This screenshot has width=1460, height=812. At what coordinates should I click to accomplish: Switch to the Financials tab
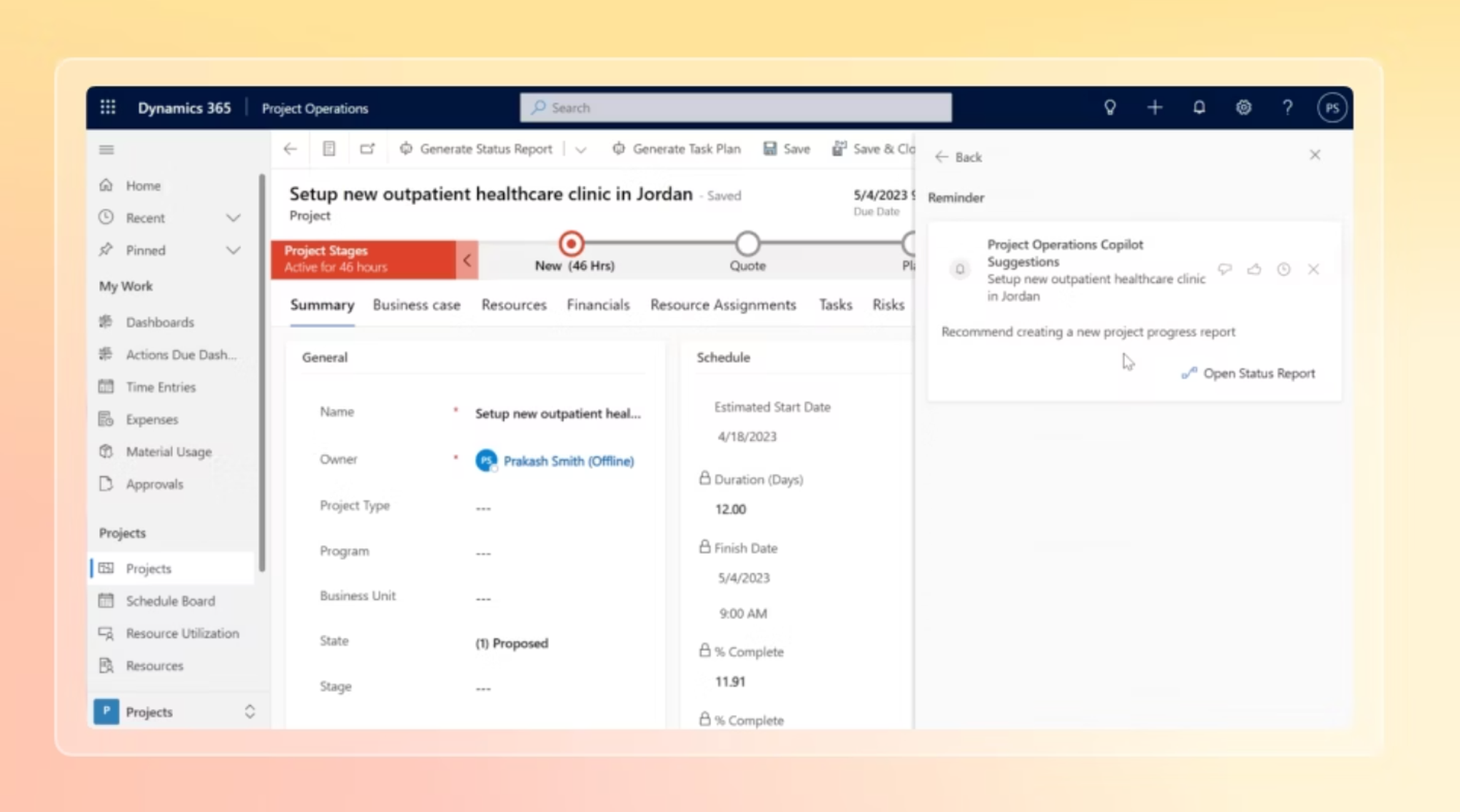598,305
